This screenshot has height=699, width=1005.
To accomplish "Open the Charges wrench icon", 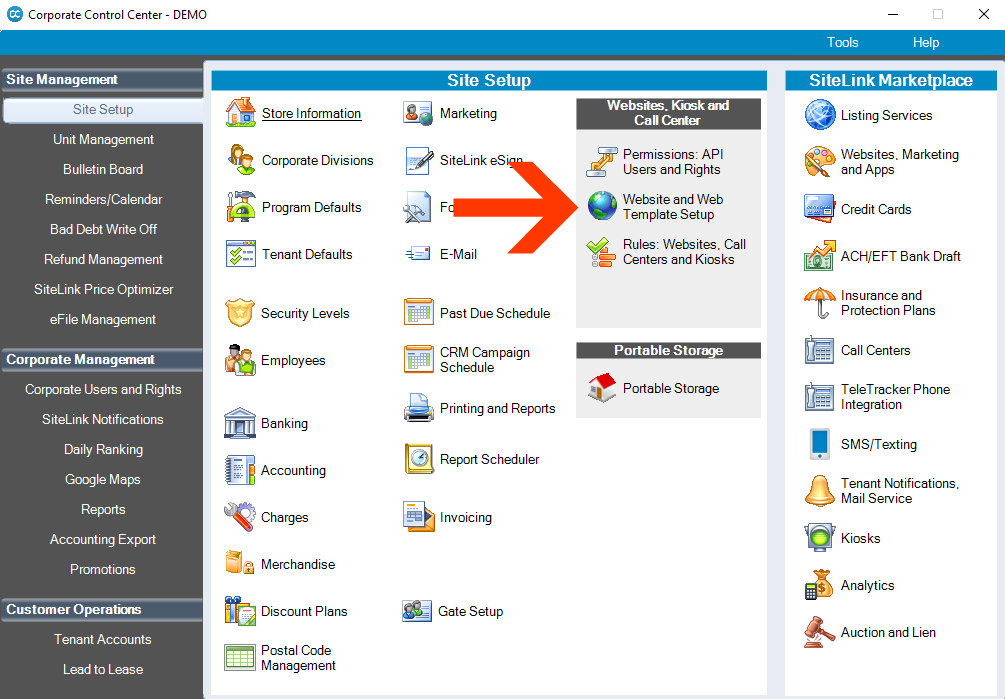I will tap(240, 517).
